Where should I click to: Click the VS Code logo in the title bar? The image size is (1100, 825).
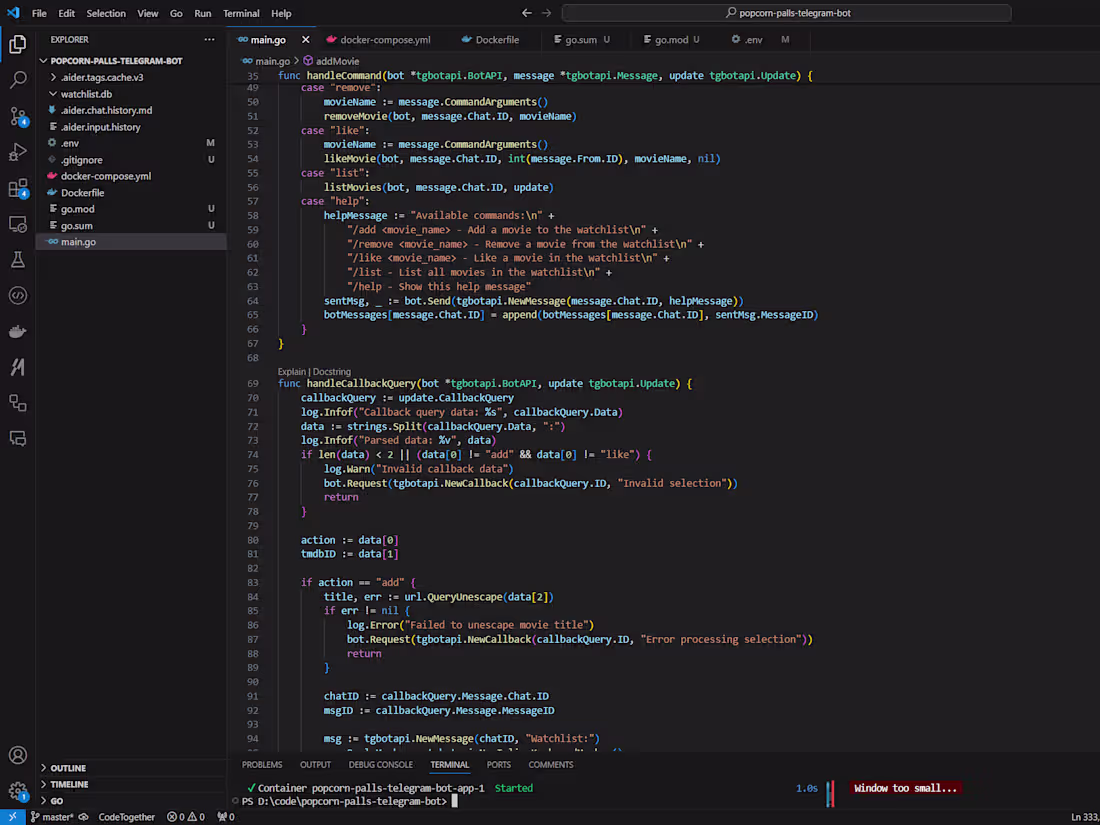13,13
